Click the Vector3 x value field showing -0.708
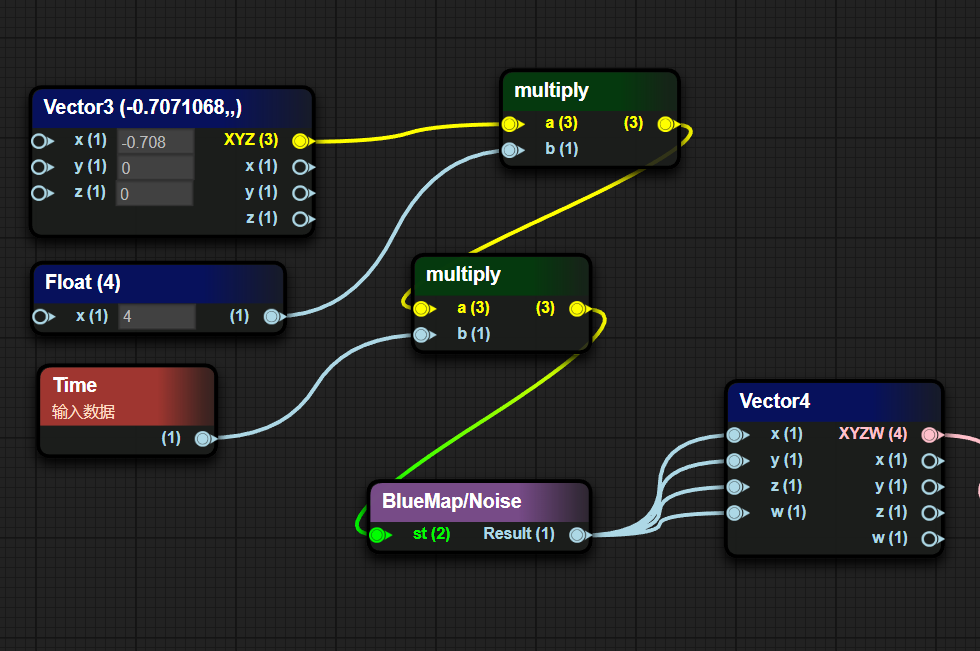The image size is (980, 651). pyautogui.click(x=155, y=142)
